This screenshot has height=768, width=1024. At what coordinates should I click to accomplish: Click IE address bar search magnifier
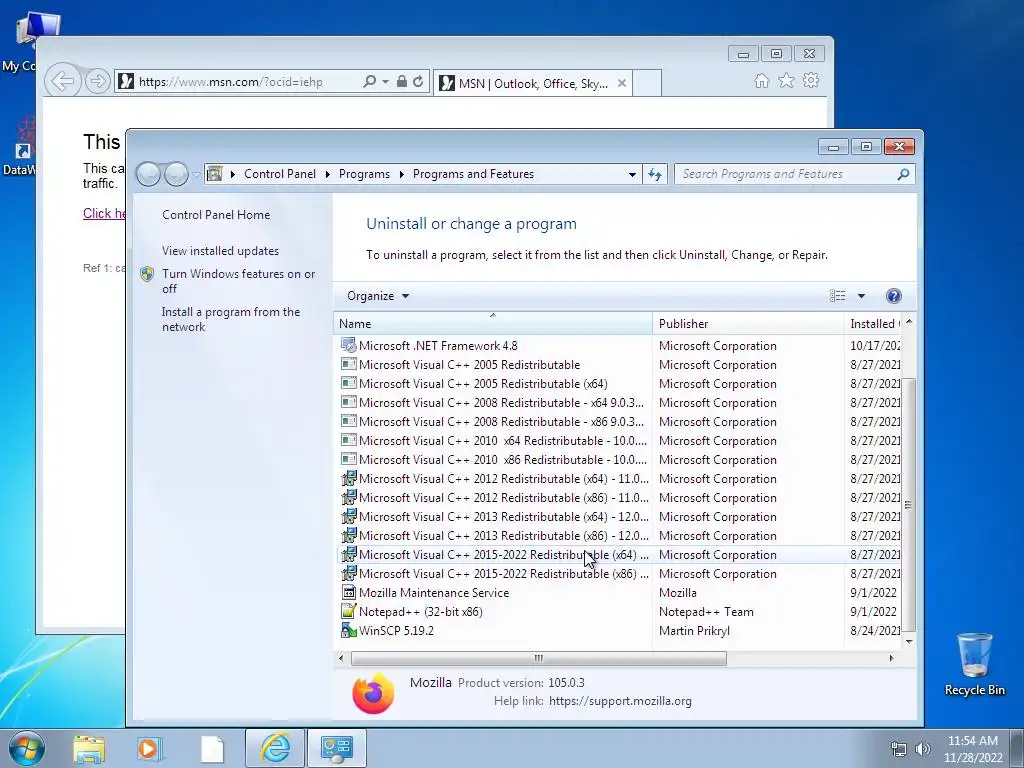pos(369,82)
